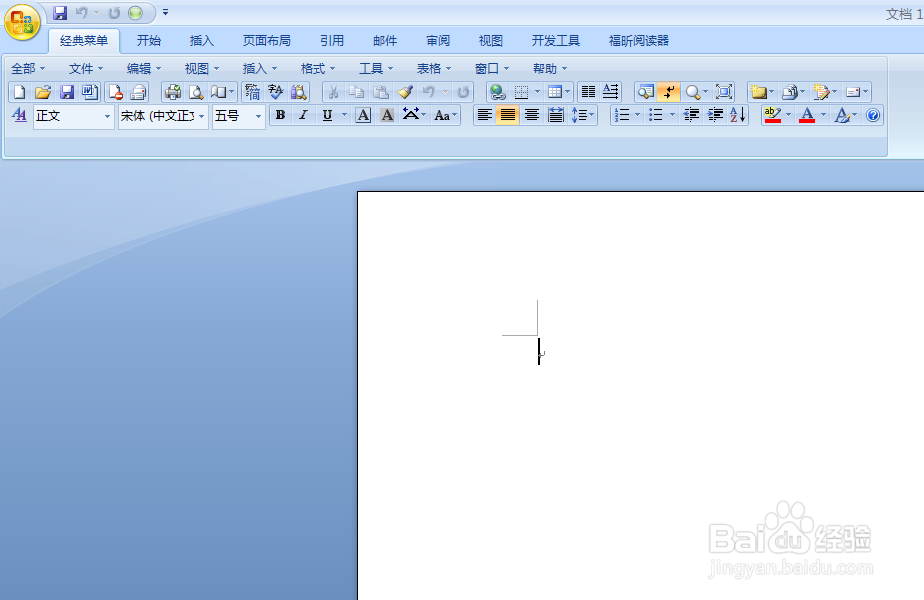Toggle character shading A icon
Image resolution: width=924 pixels, height=600 pixels.
387,116
